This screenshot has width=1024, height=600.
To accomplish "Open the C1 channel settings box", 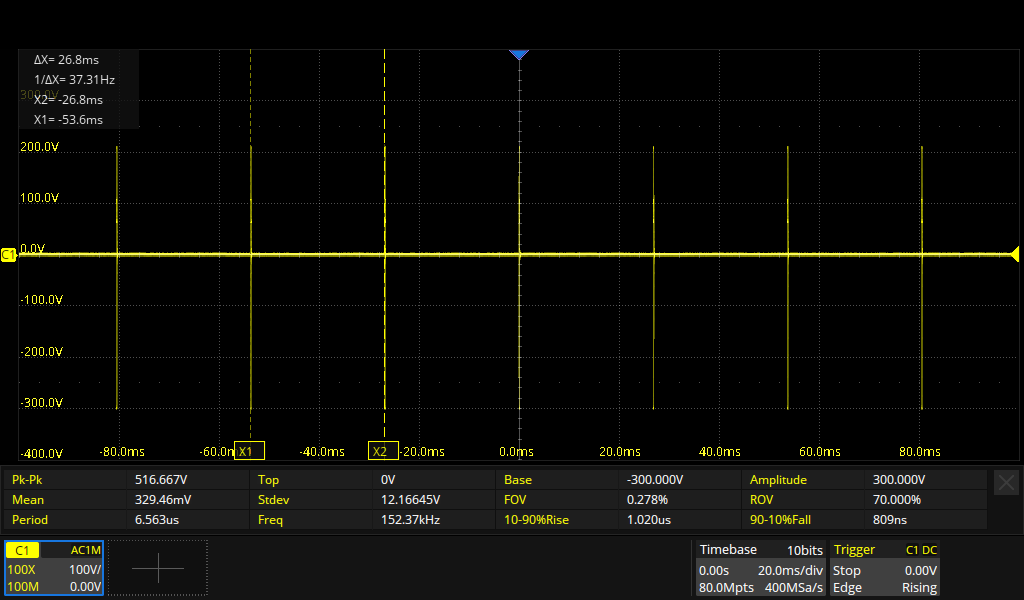I will pos(54,568).
